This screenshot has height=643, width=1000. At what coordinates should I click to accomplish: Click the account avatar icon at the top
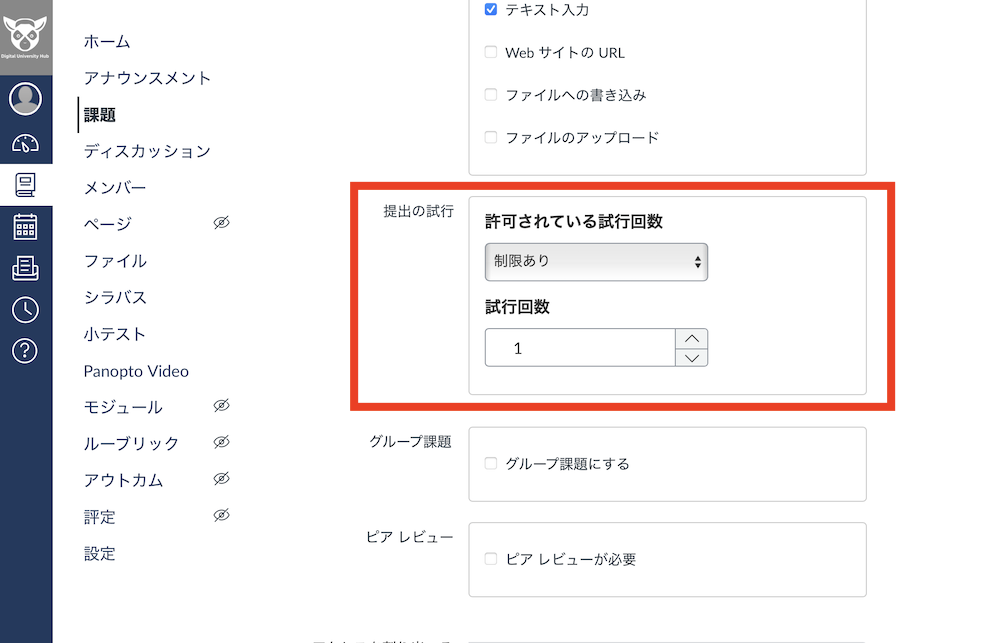[25, 98]
